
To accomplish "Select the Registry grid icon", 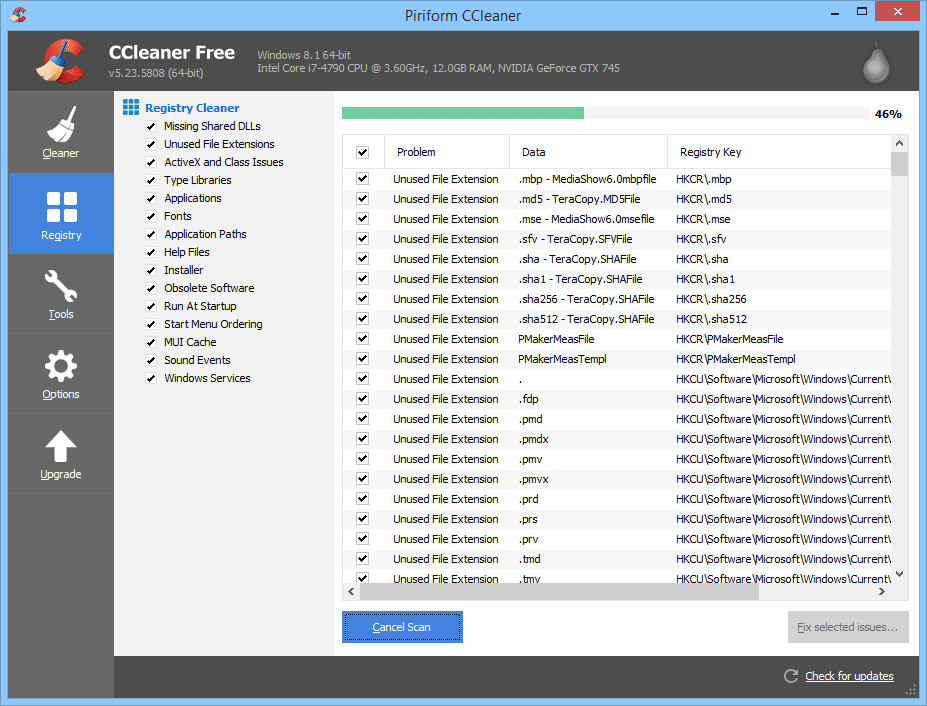I will point(61,208).
